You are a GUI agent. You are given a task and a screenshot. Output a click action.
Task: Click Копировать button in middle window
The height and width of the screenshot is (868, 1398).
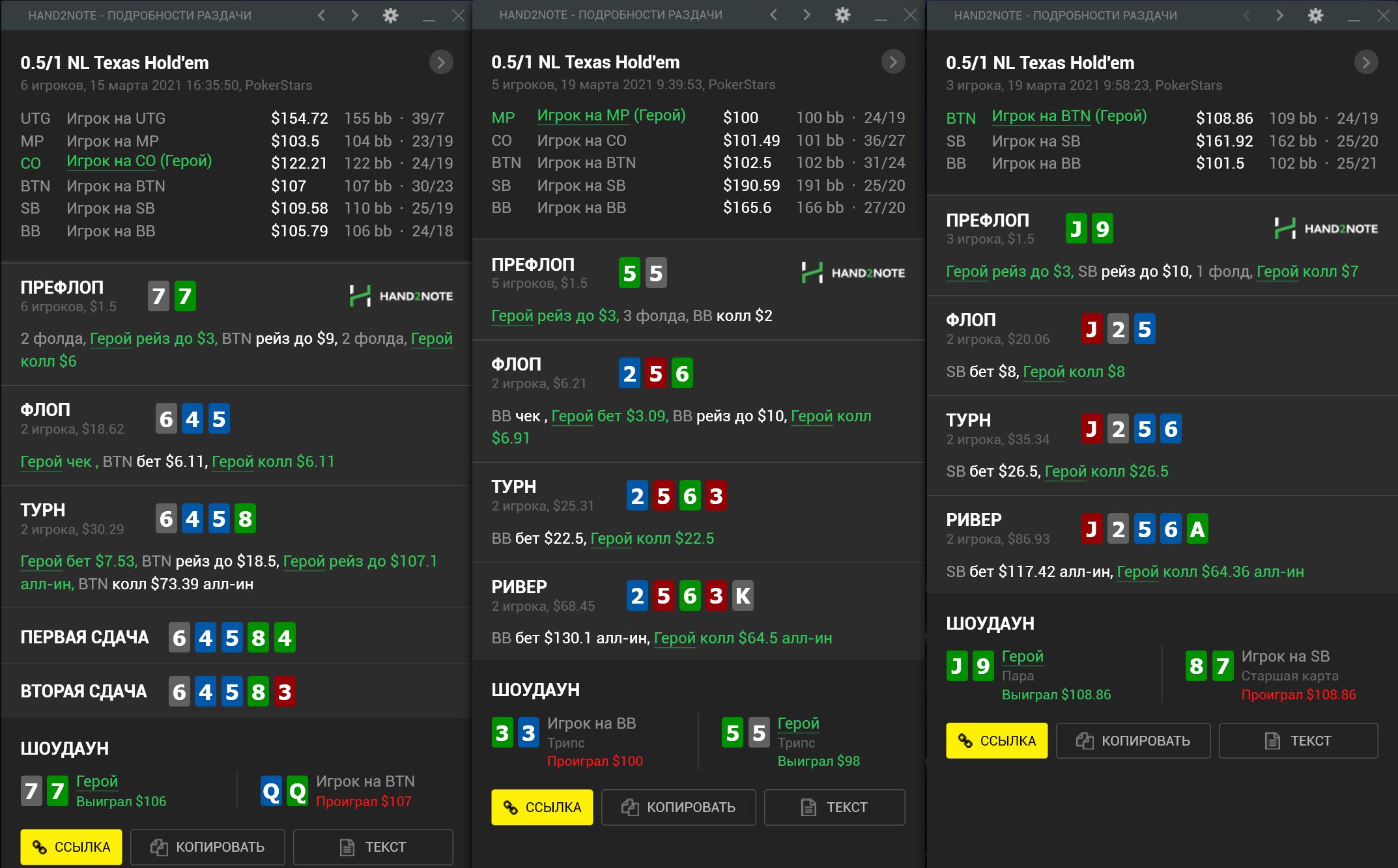pyautogui.click(x=678, y=807)
